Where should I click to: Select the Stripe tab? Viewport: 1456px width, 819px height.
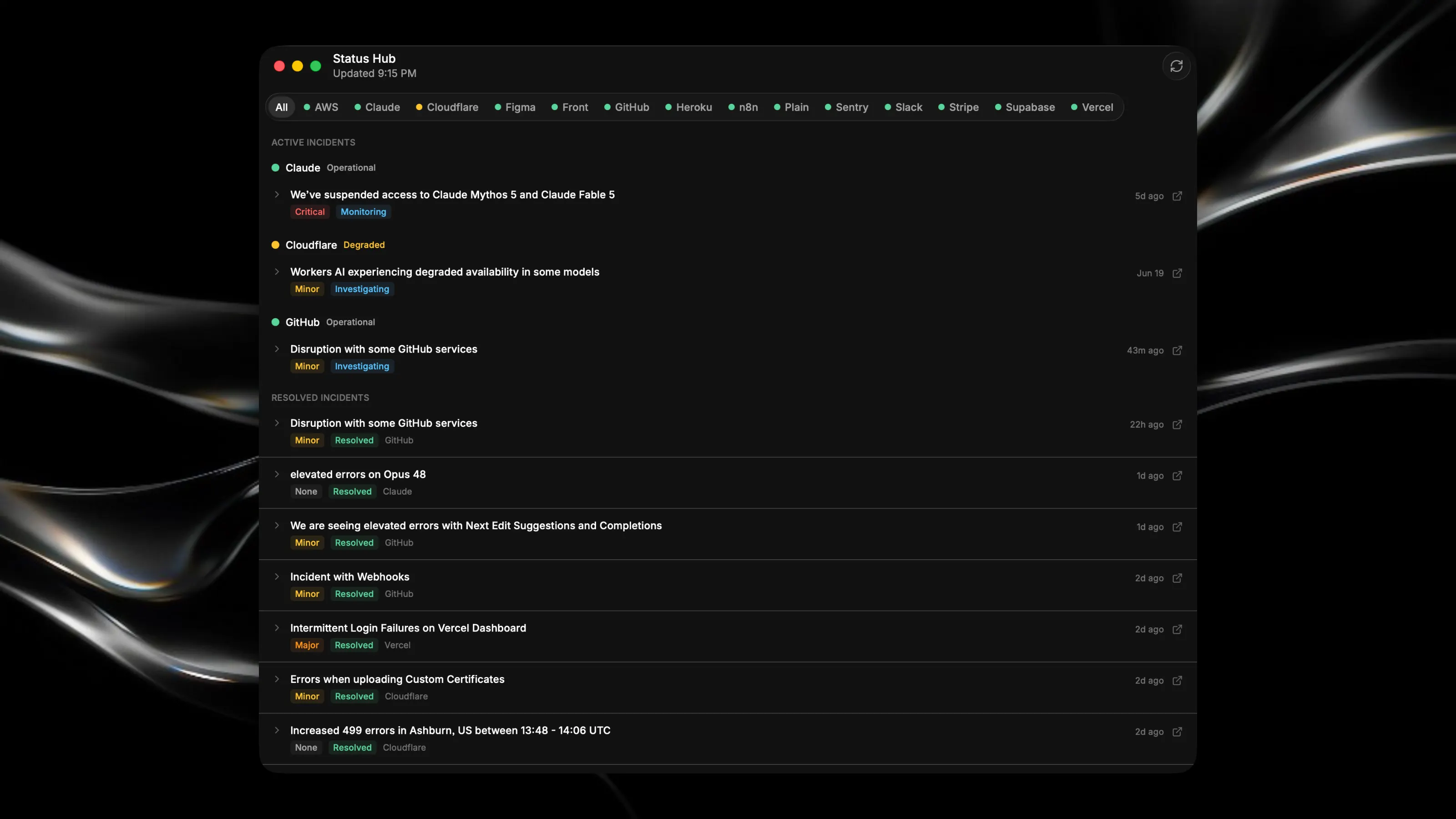click(x=959, y=107)
